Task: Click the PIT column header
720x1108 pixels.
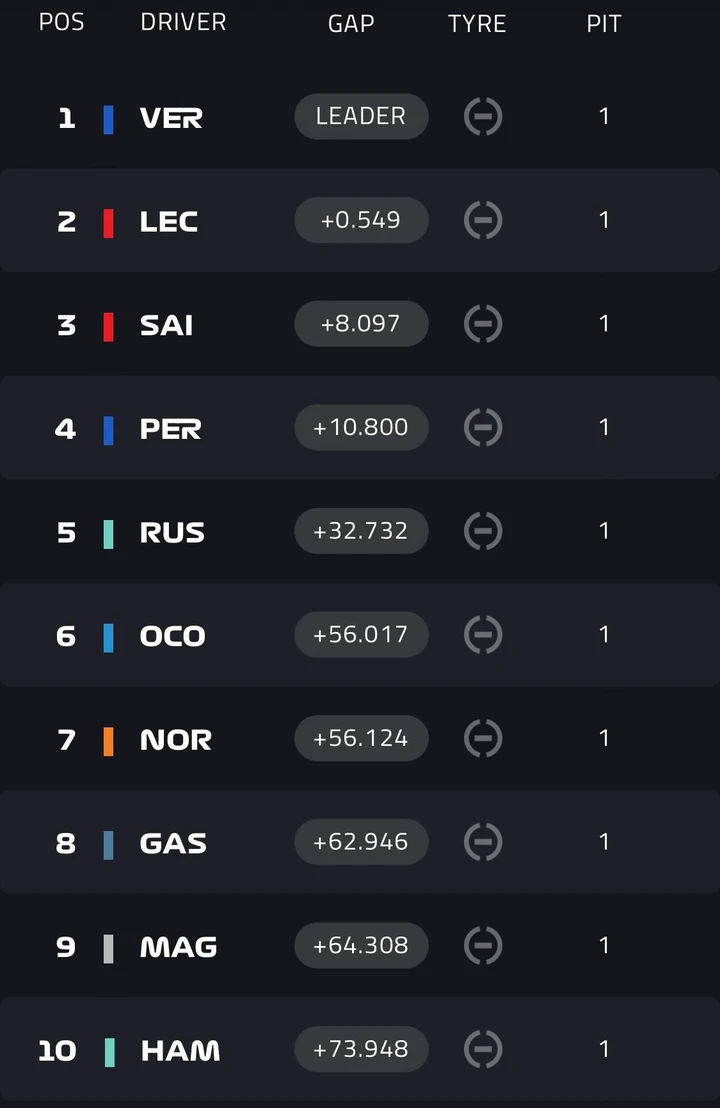Action: coord(603,23)
